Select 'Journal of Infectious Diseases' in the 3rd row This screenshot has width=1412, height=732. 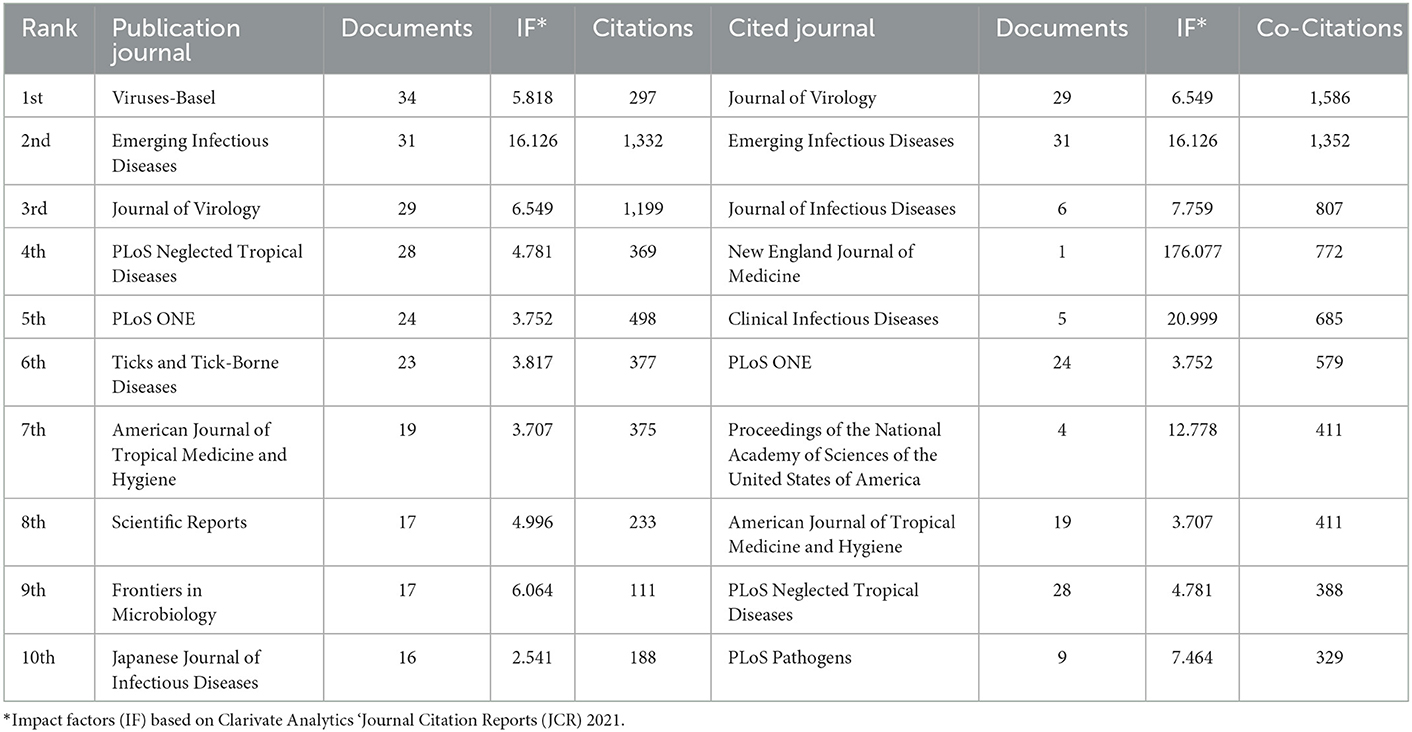(x=842, y=208)
